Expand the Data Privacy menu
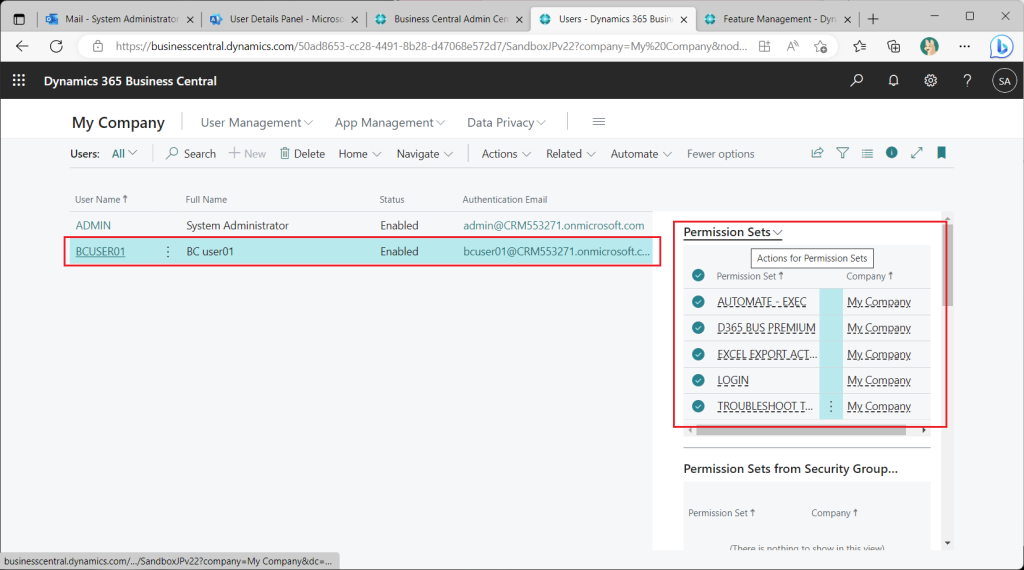The width and height of the screenshot is (1024, 570). tap(506, 122)
